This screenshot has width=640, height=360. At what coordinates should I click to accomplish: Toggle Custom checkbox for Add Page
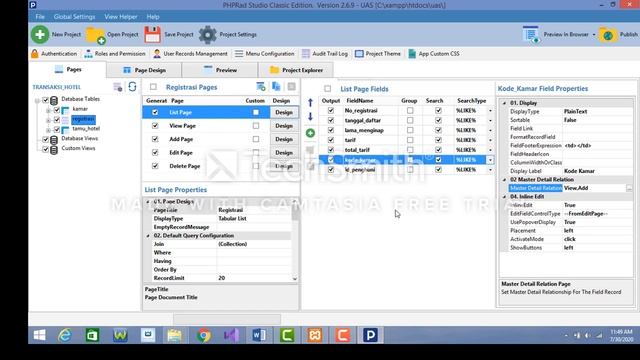click(x=256, y=139)
